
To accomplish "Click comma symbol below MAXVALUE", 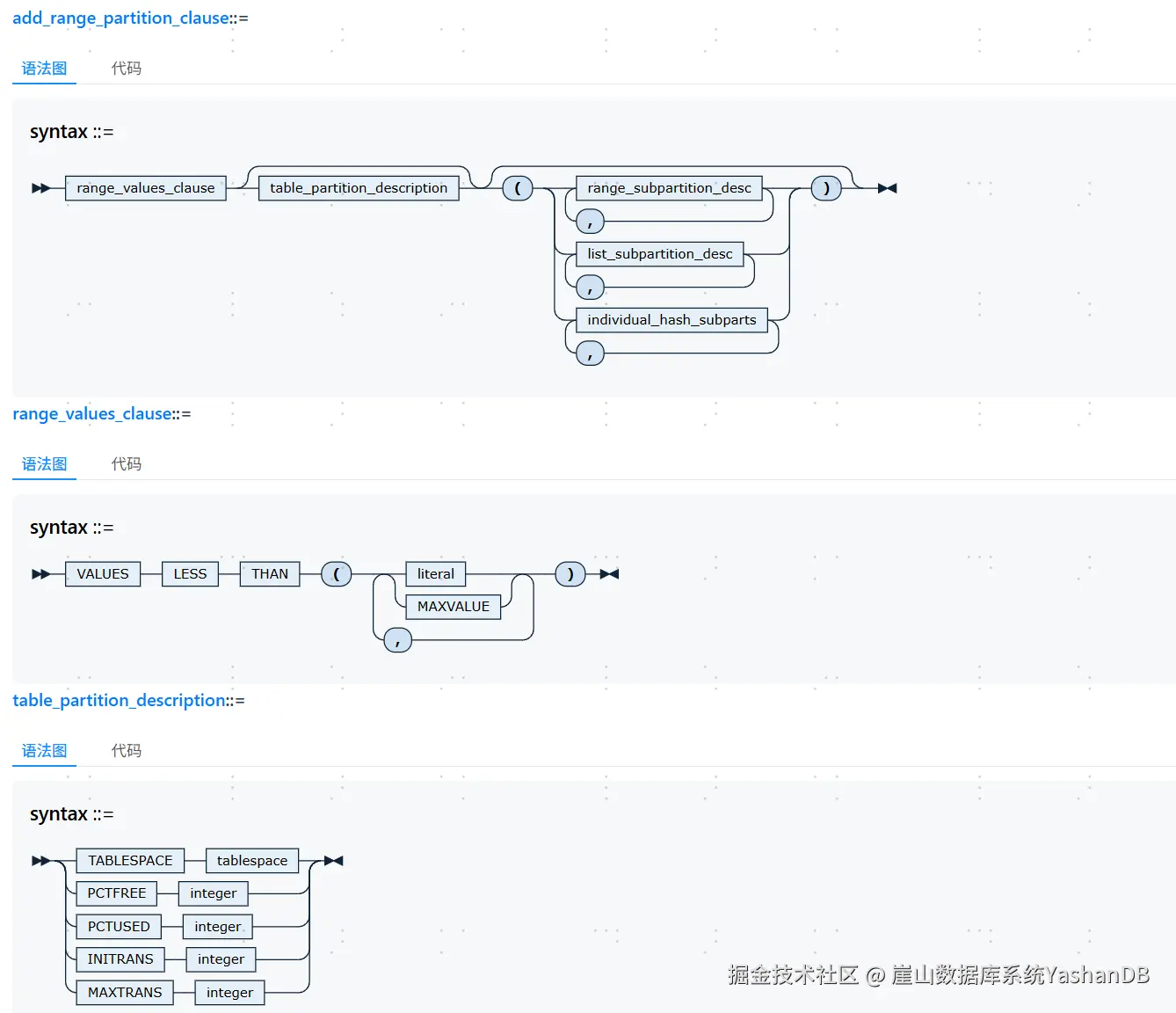I will (x=398, y=640).
